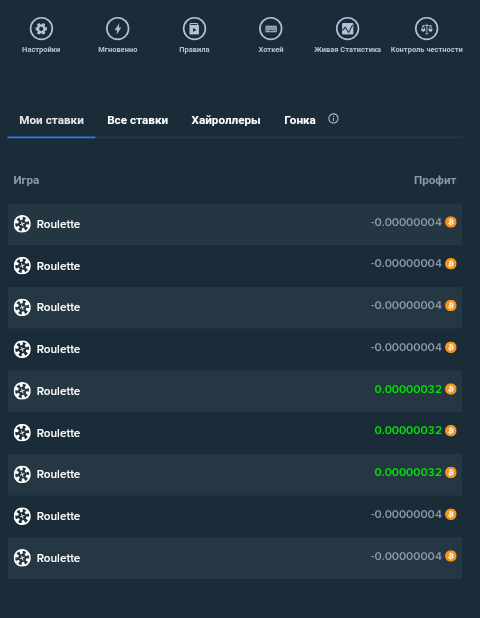This screenshot has height=618, width=480.
Task: Open the Настройки gear icon
Action: click(41, 28)
